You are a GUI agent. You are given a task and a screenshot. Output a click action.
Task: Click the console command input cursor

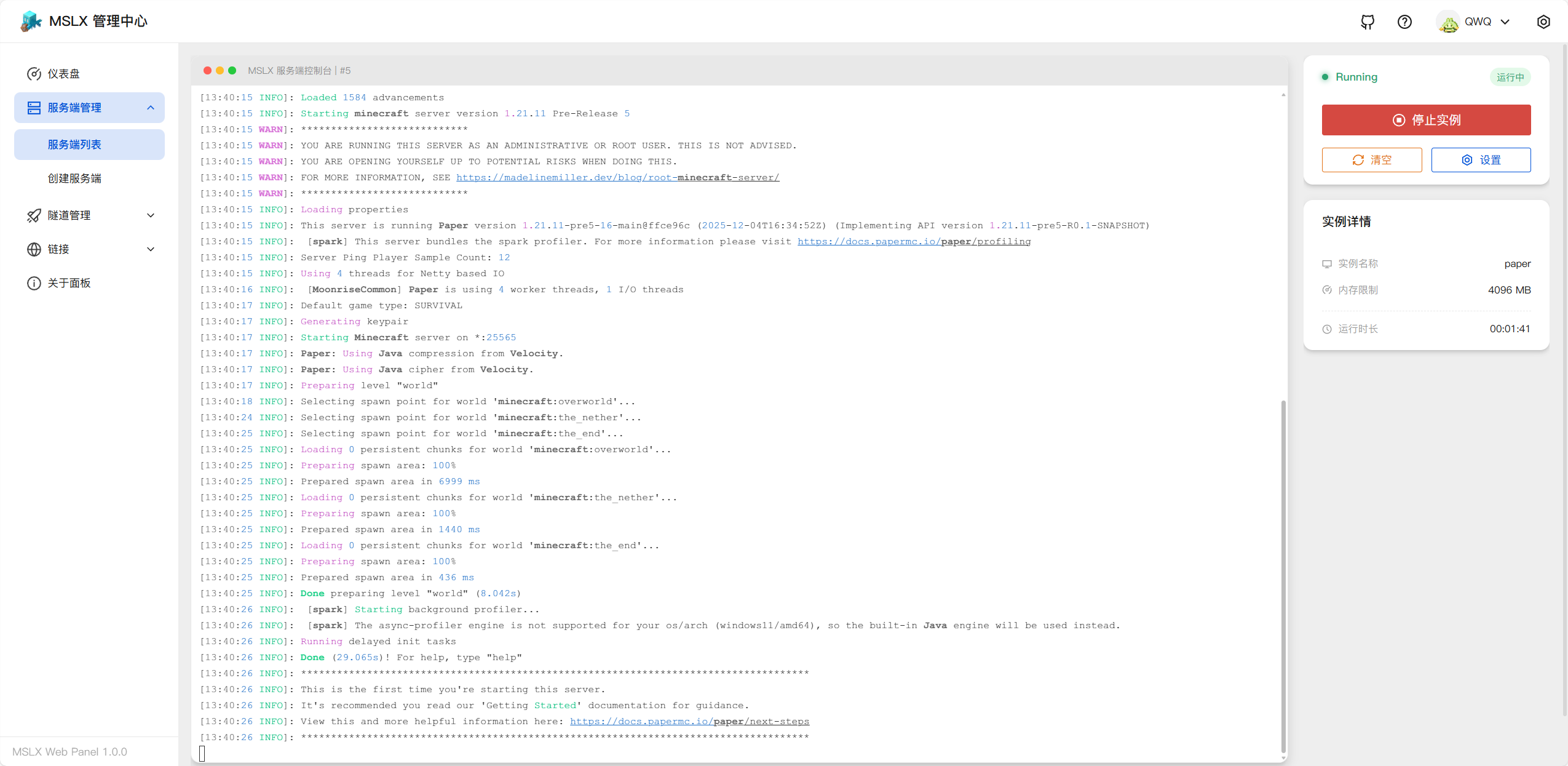(x=202, y=753)
